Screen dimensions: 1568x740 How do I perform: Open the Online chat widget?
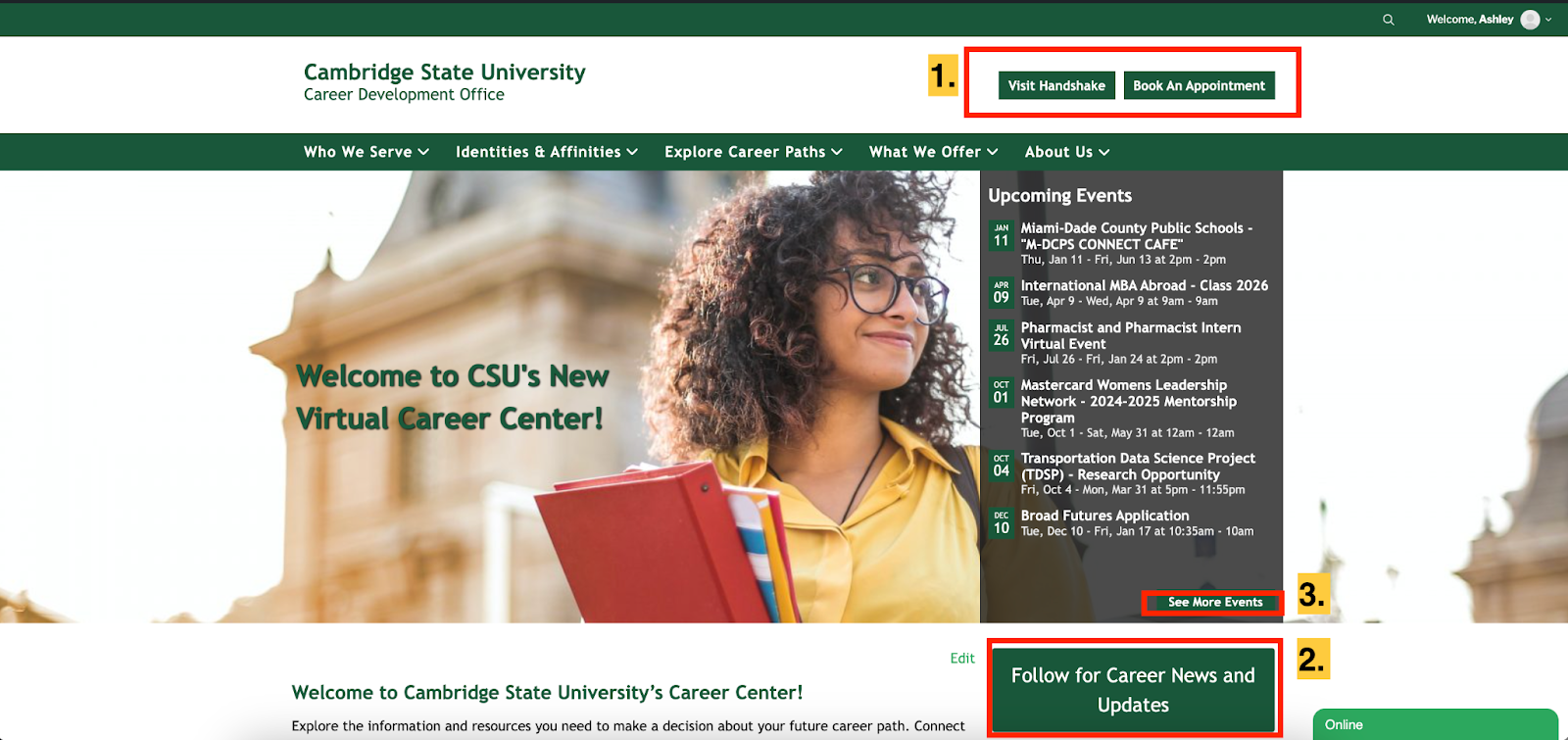(x=1434, y=724)
